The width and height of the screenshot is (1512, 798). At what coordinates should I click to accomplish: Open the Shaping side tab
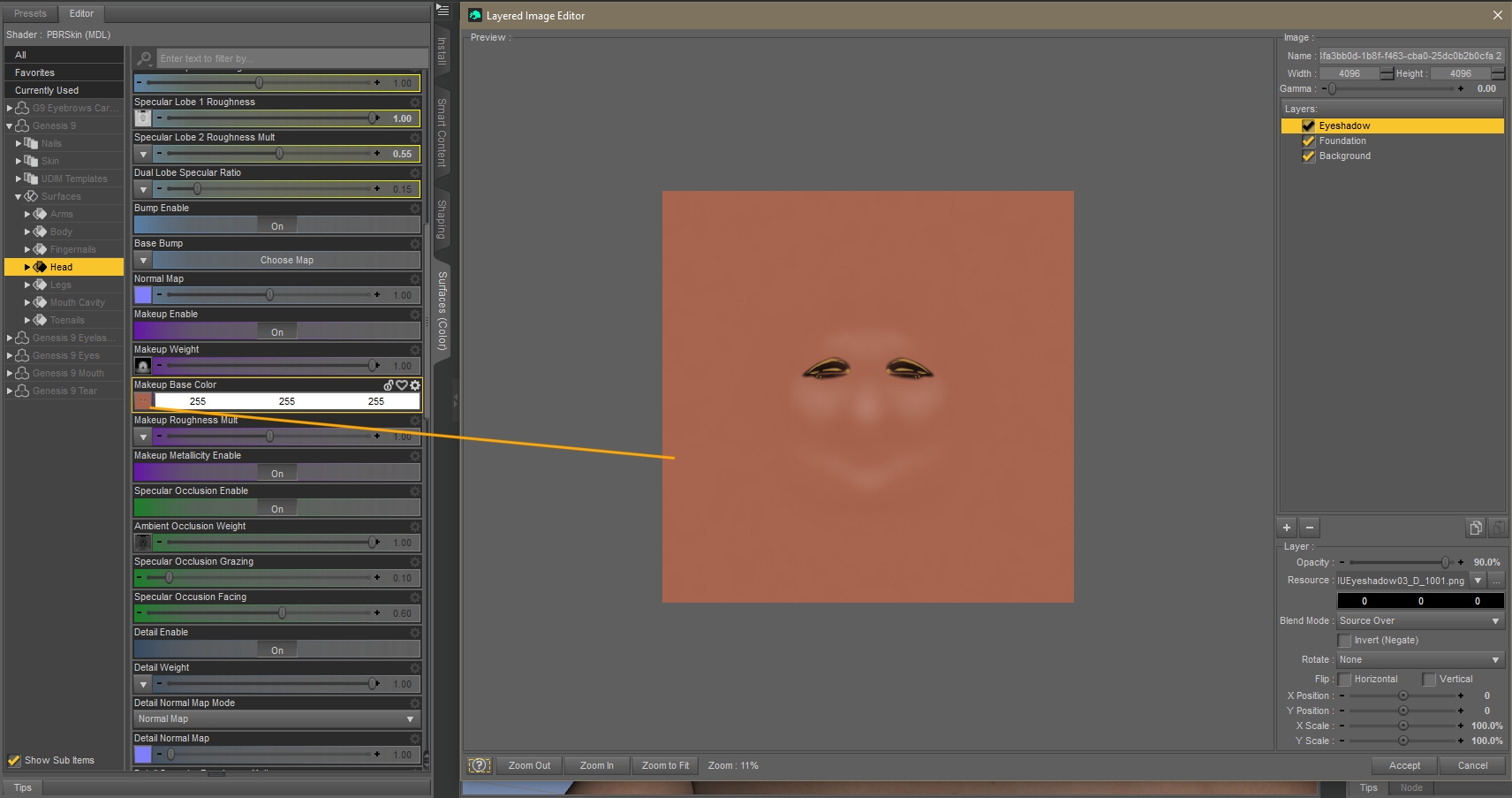pos(442,219)
